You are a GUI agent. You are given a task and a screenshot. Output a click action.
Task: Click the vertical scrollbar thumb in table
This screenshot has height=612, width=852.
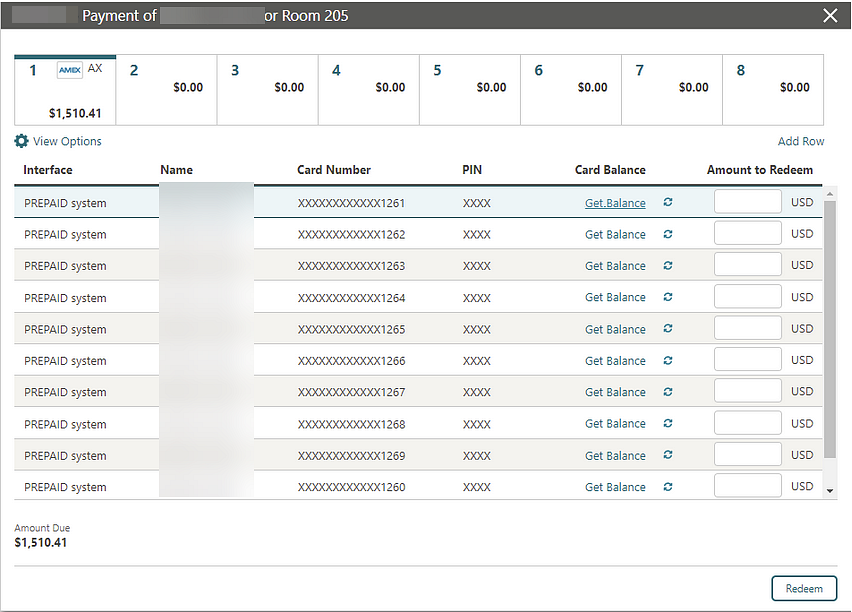(x=830, y=329)
